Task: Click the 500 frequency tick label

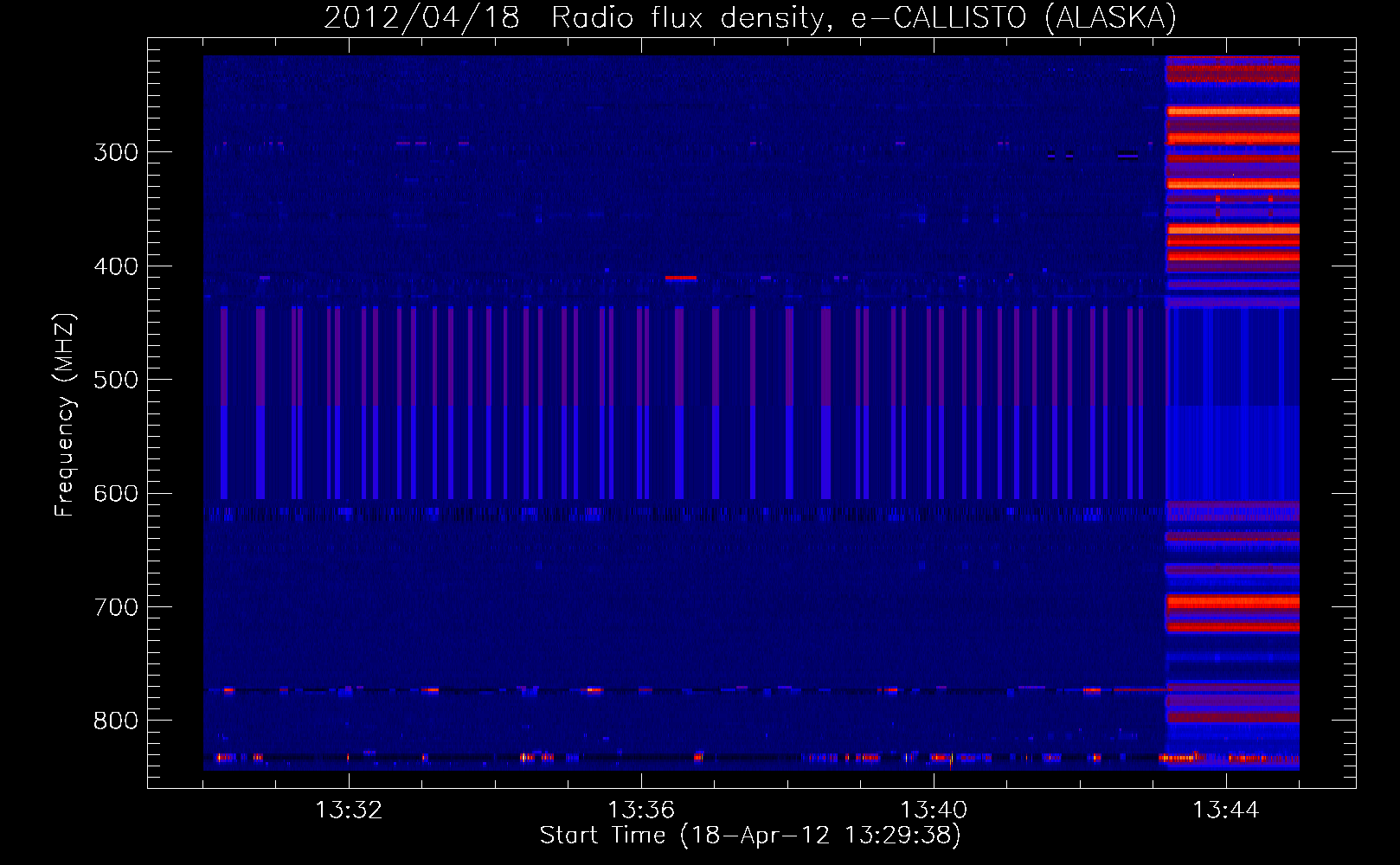Action: 116,381
